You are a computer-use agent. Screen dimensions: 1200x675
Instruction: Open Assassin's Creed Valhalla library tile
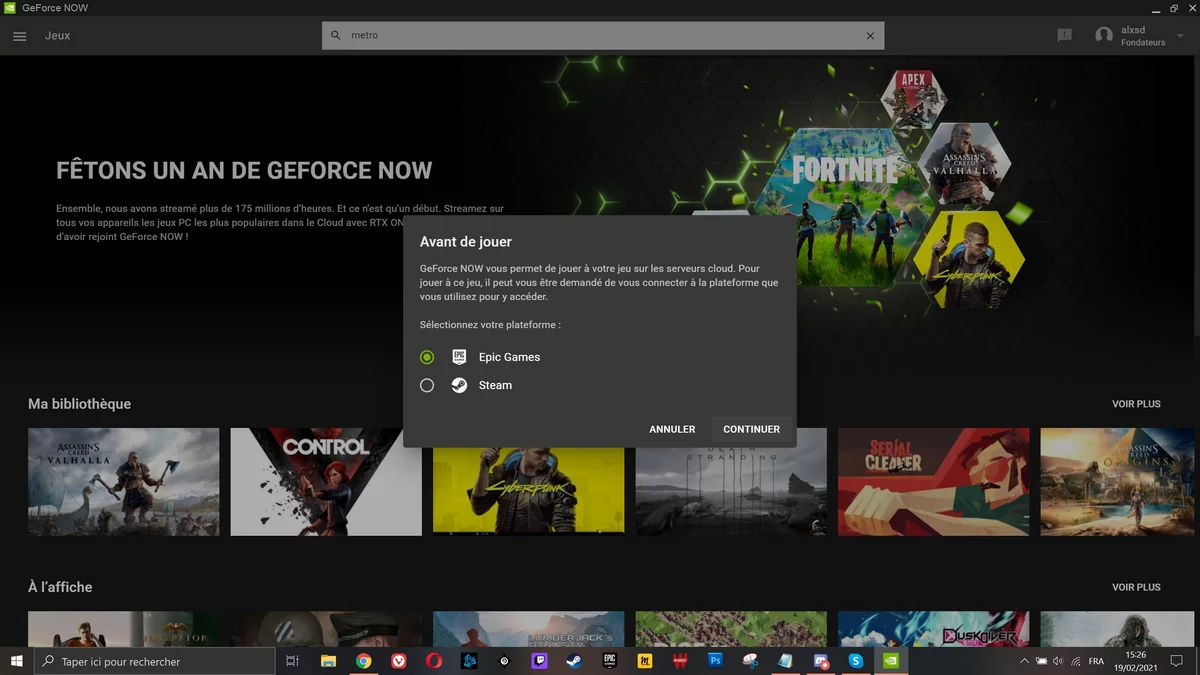[x=123, y=482]
